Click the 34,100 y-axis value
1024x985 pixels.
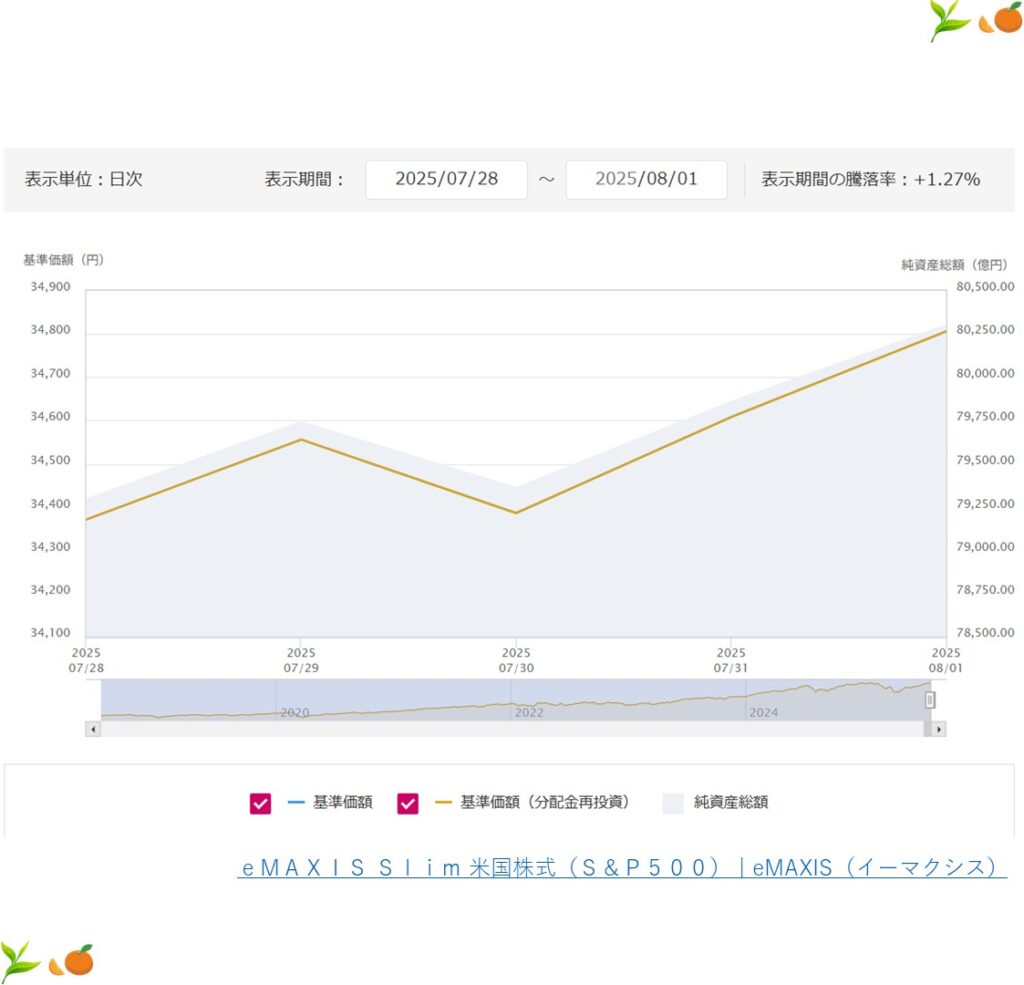pyautogui.click(x=50, y=632)
